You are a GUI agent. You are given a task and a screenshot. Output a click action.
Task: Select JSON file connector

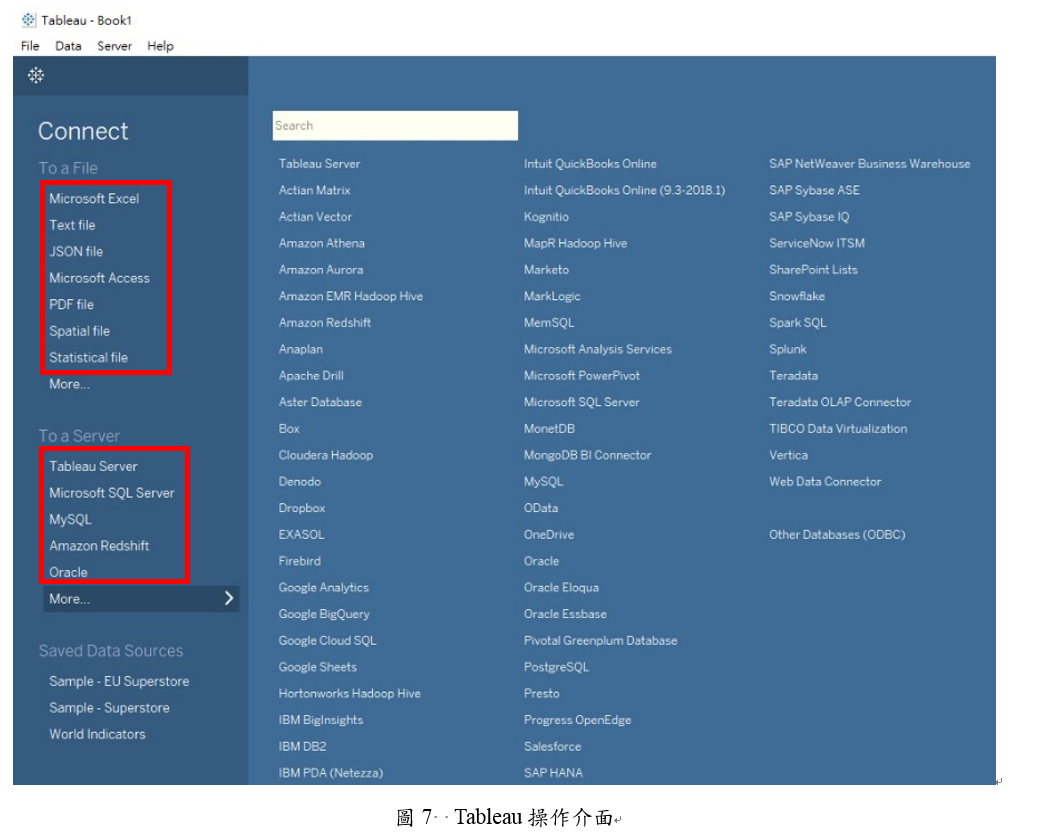point(76,252)
